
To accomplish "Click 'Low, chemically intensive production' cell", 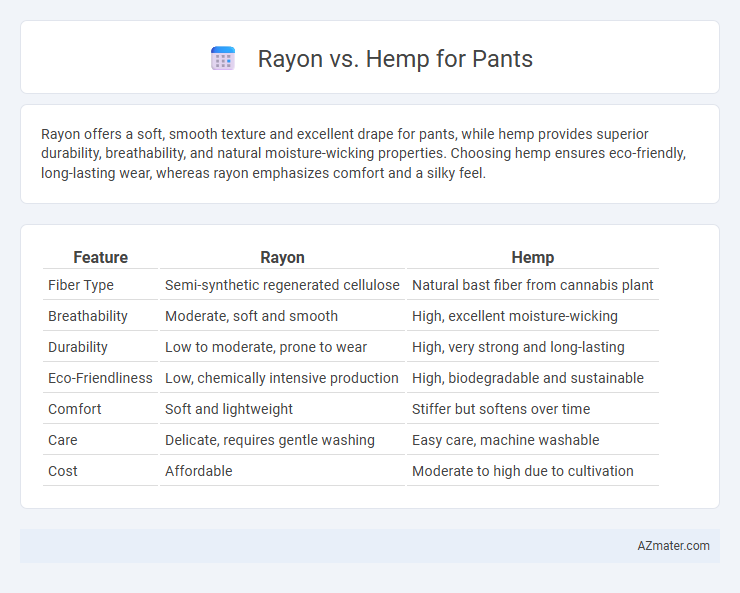I will 282,378.
